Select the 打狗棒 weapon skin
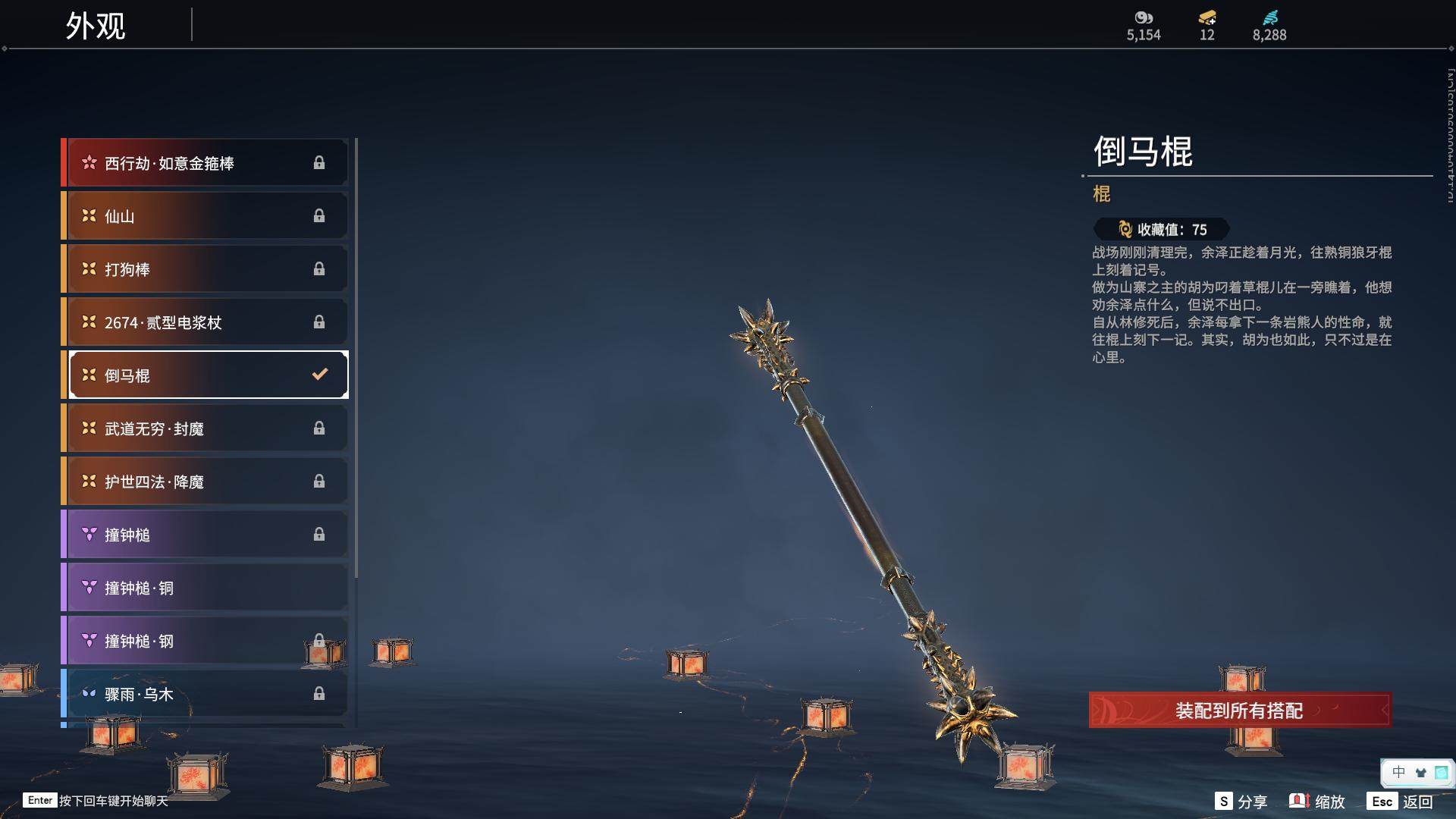1456x819 pixels. click(205, 269)
